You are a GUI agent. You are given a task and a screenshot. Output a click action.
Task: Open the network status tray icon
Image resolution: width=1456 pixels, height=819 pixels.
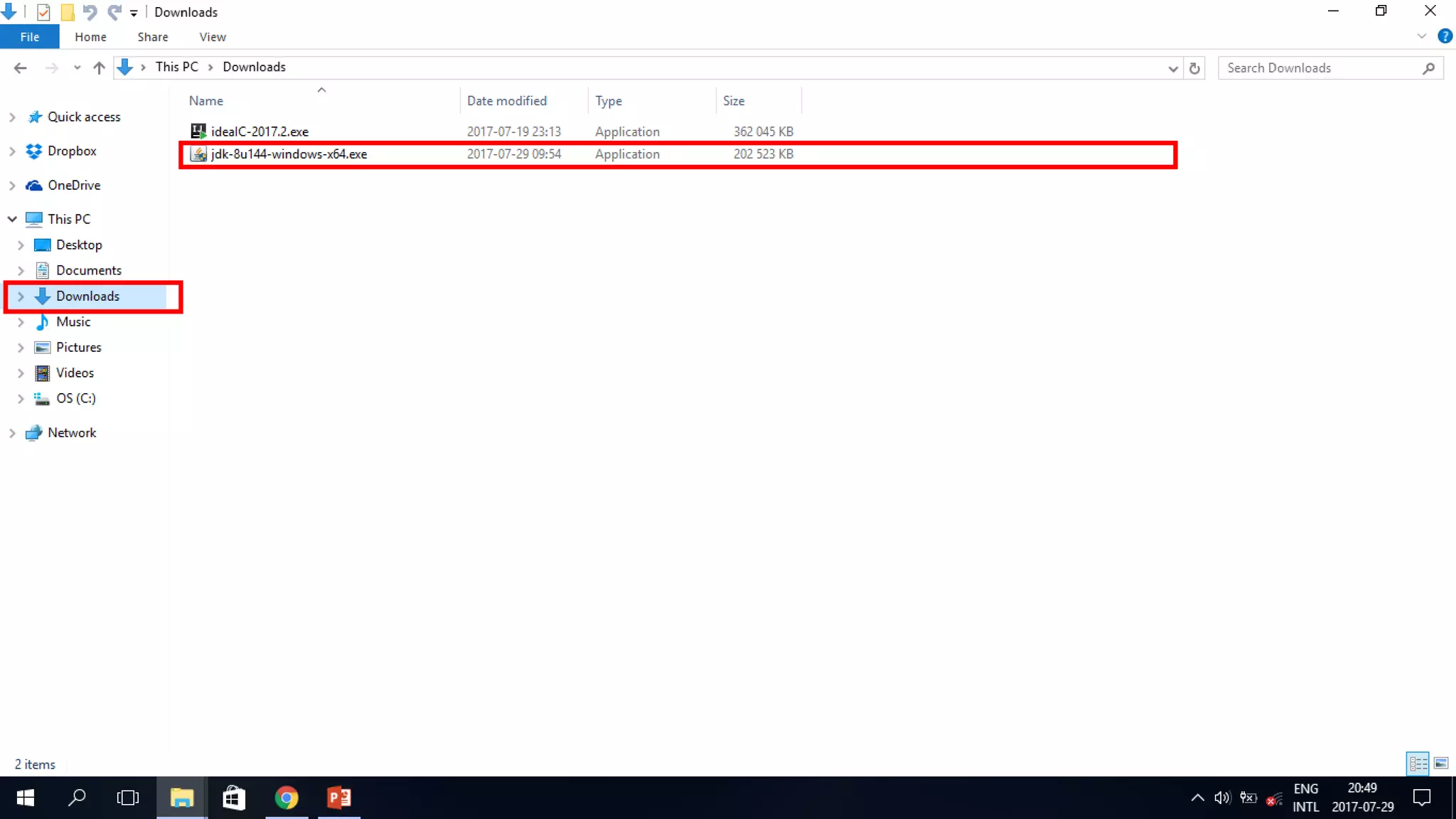pos(1274,799)
